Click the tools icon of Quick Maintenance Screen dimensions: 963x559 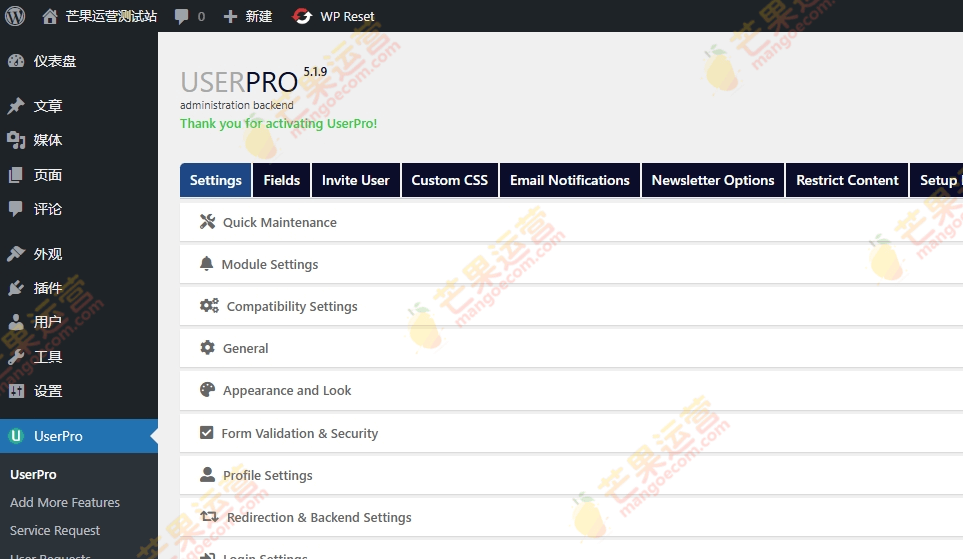(x=208, y=222)
